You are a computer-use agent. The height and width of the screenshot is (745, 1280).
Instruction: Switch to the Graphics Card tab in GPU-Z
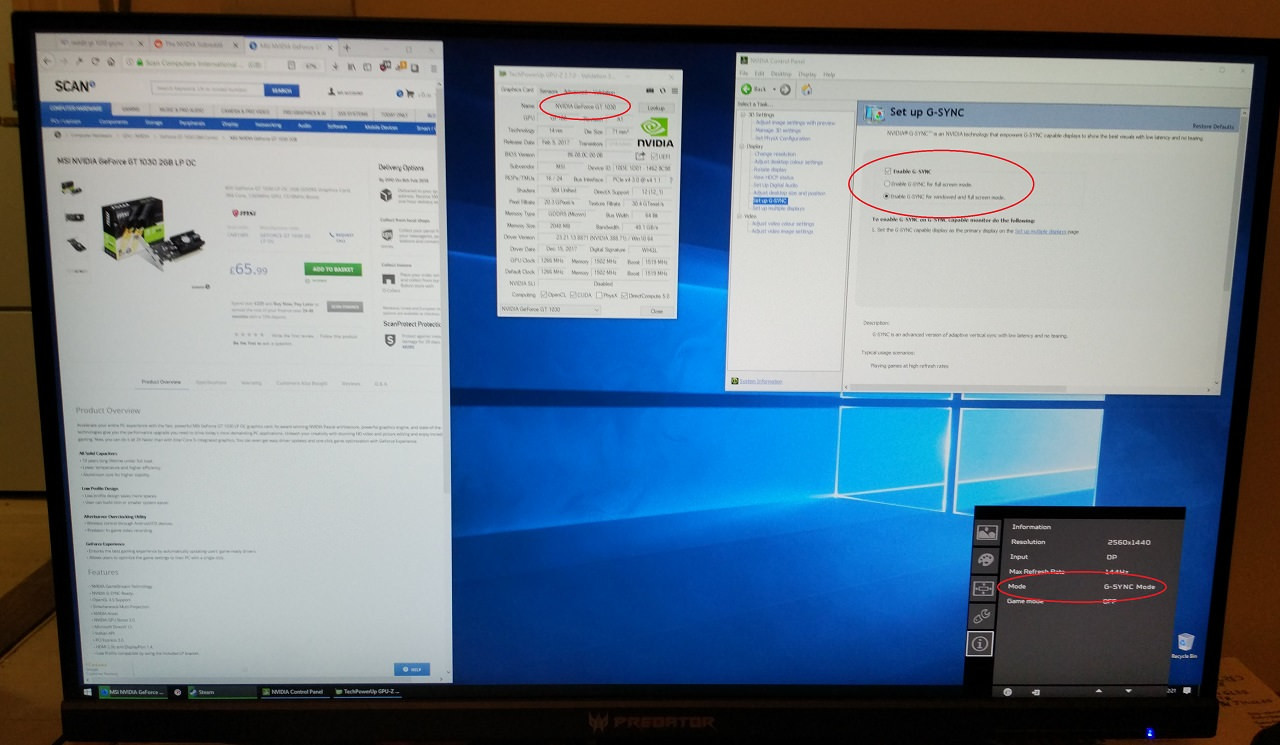pyautogui.click(x=517, y=90)
